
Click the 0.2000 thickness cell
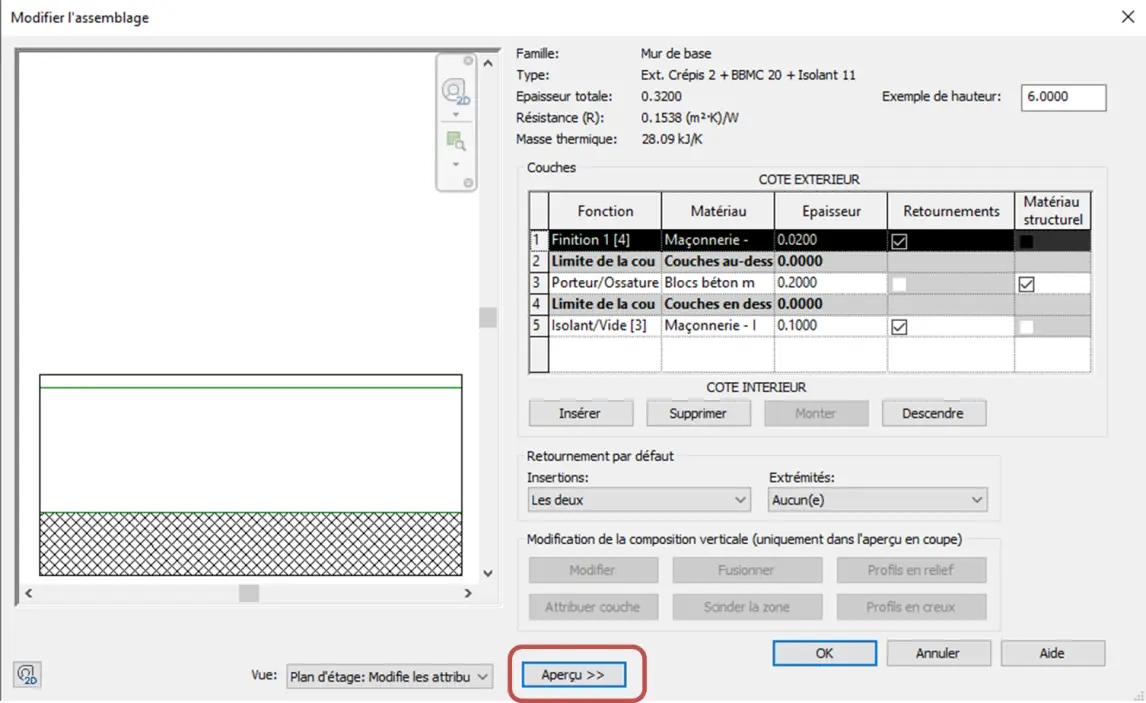pyautogui.click(x=831, y=283)
